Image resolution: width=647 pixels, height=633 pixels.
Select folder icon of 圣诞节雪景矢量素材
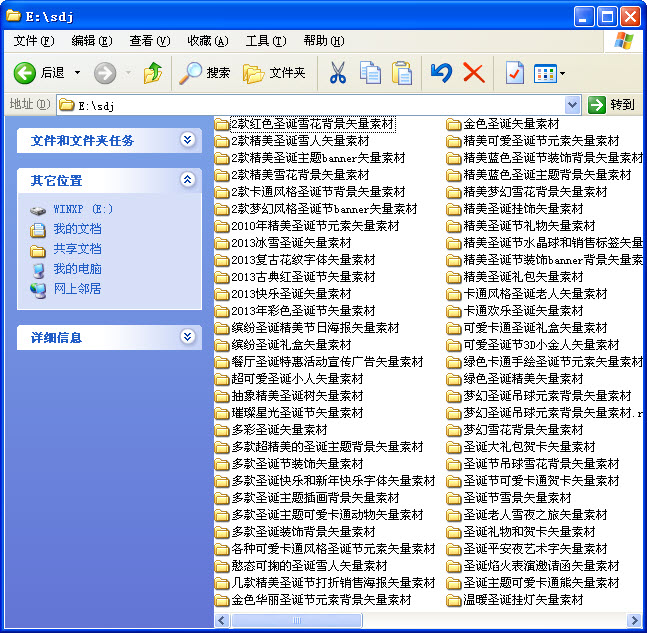click(454, 498)
